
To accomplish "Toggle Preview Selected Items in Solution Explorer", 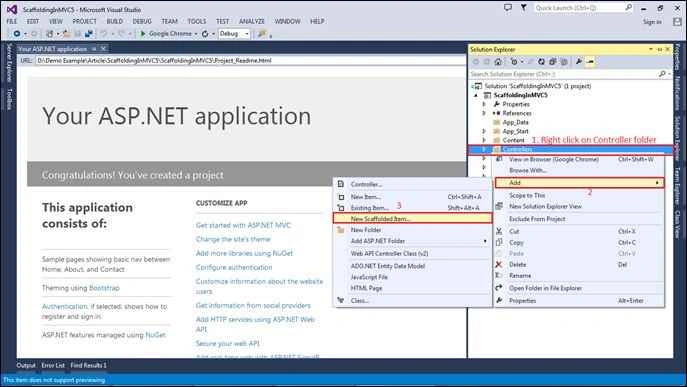I will (591, 62).
